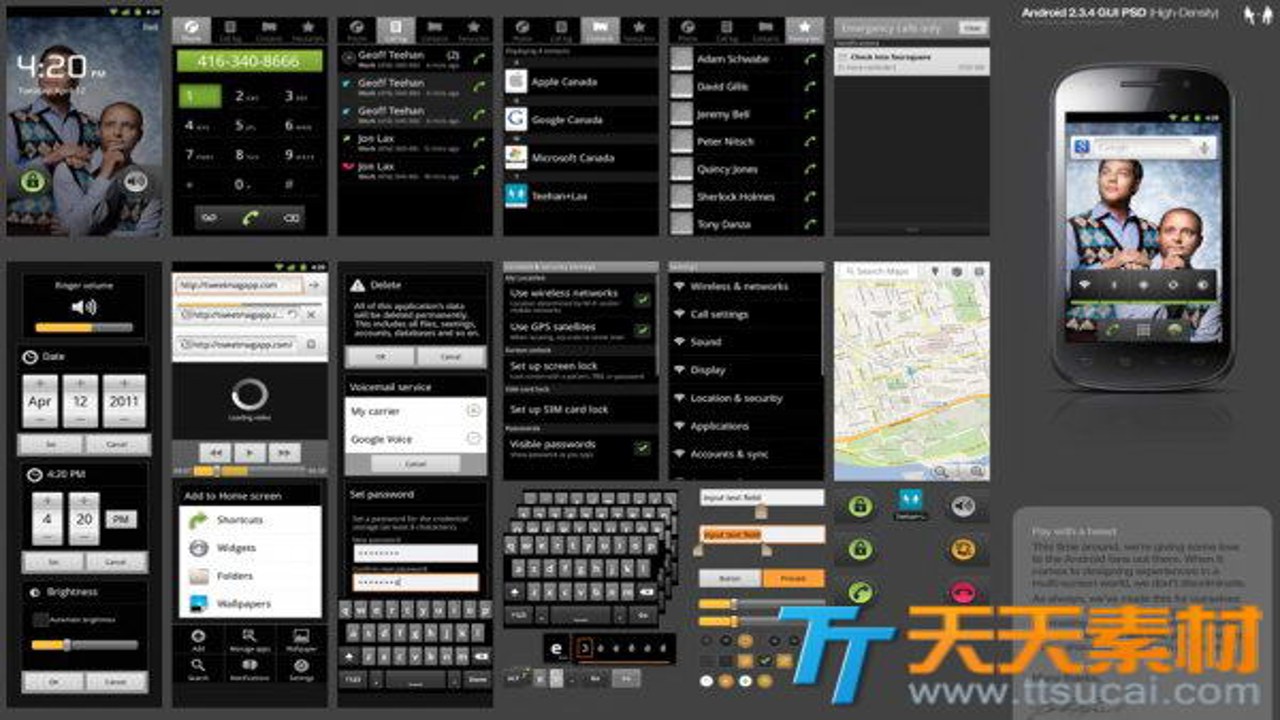Toggle the Visible passwords checkbox
The height and width of the screenshot is (720, 1280).
click(x=642, y=448)
